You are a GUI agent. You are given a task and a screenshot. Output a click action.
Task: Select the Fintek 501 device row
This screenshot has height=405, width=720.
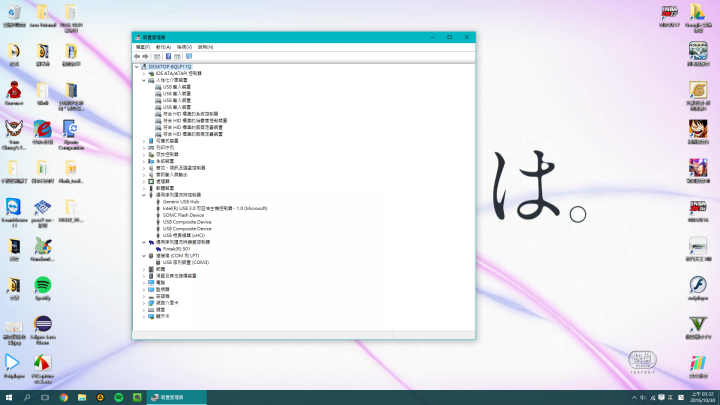pos(176,249)
